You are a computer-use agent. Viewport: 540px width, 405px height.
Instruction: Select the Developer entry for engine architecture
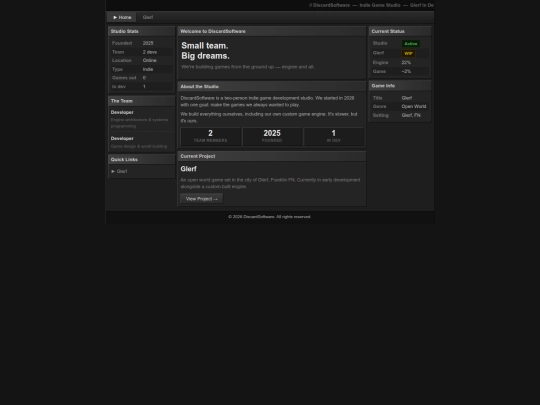[x=142, y=119]
